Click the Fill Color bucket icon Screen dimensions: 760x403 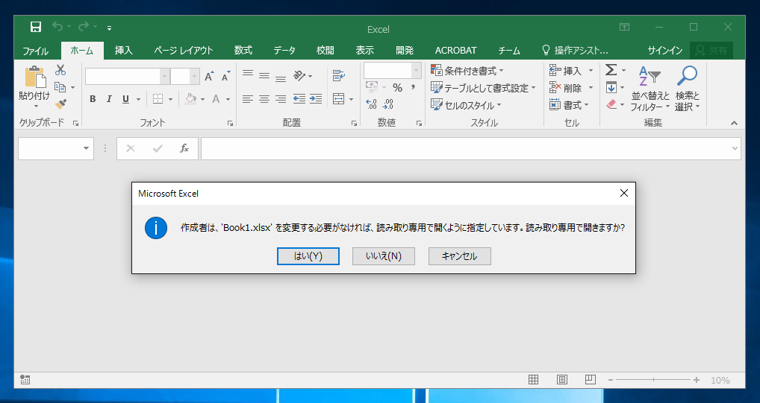190,99
